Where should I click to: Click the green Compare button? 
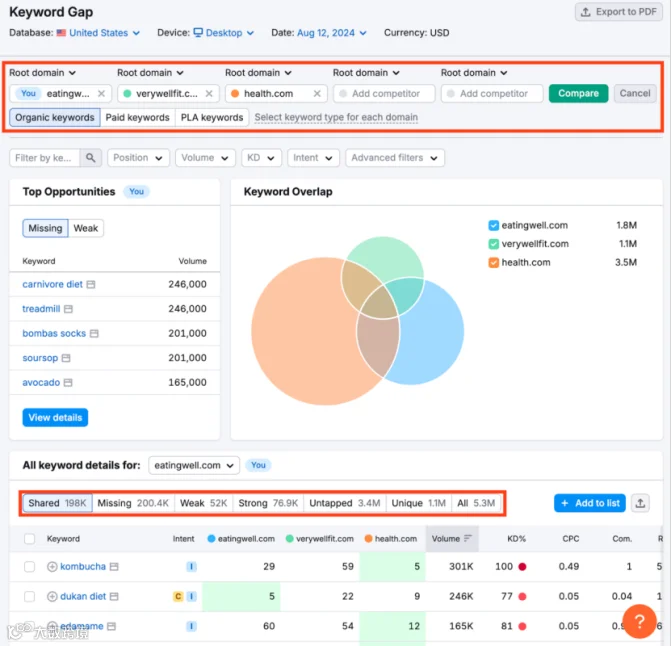coord(578,94)
